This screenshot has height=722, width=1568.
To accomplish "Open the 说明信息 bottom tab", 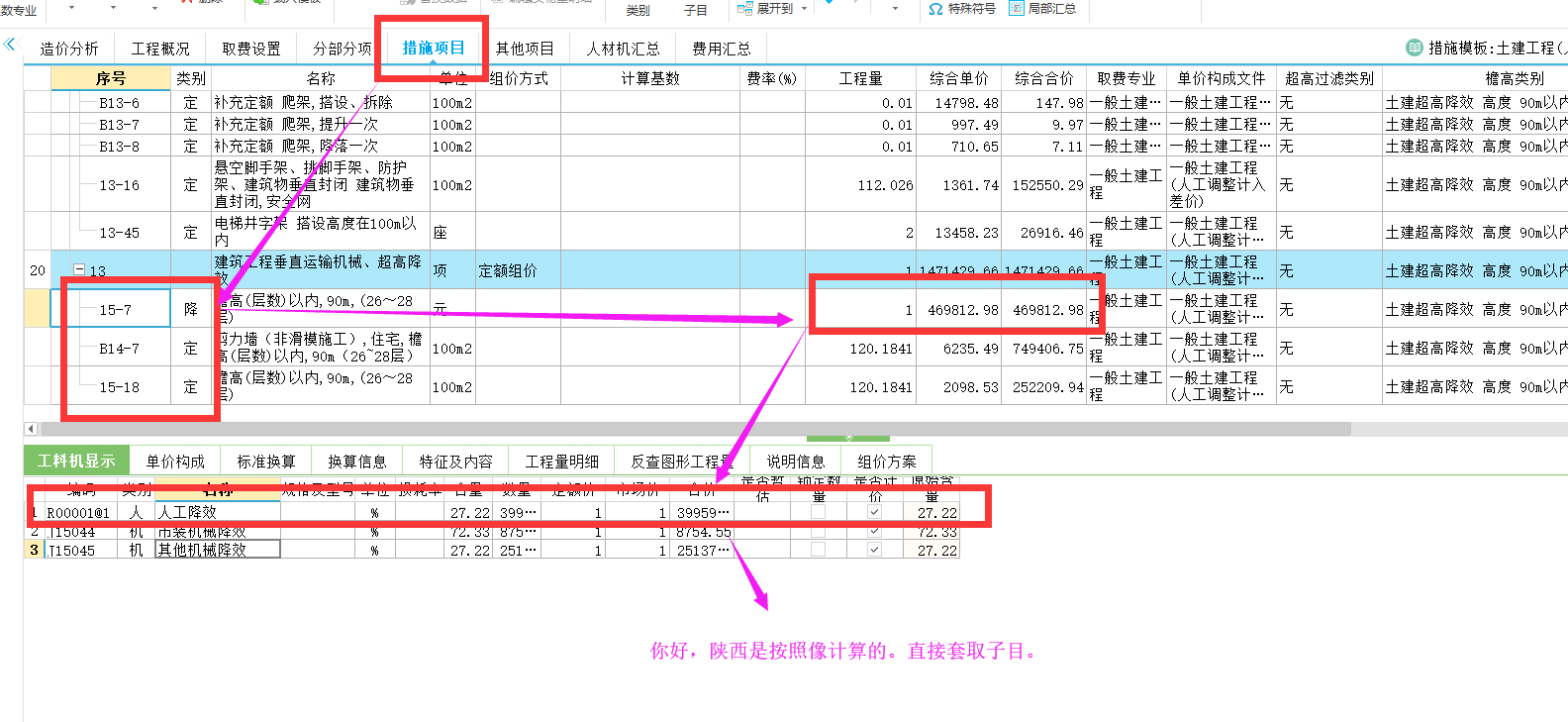I will [x=796, y=462].
